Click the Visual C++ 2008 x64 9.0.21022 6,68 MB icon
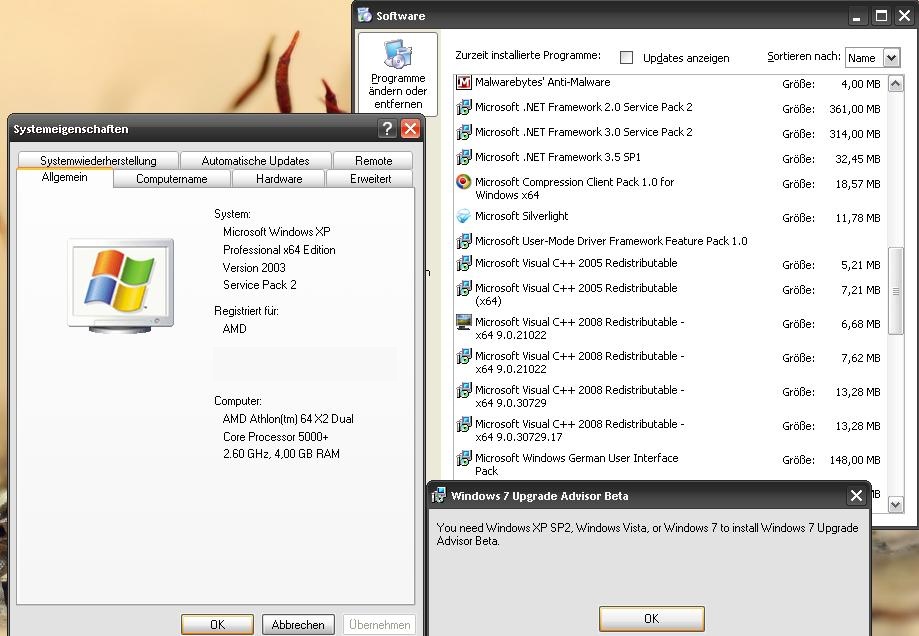 (464, 322)
